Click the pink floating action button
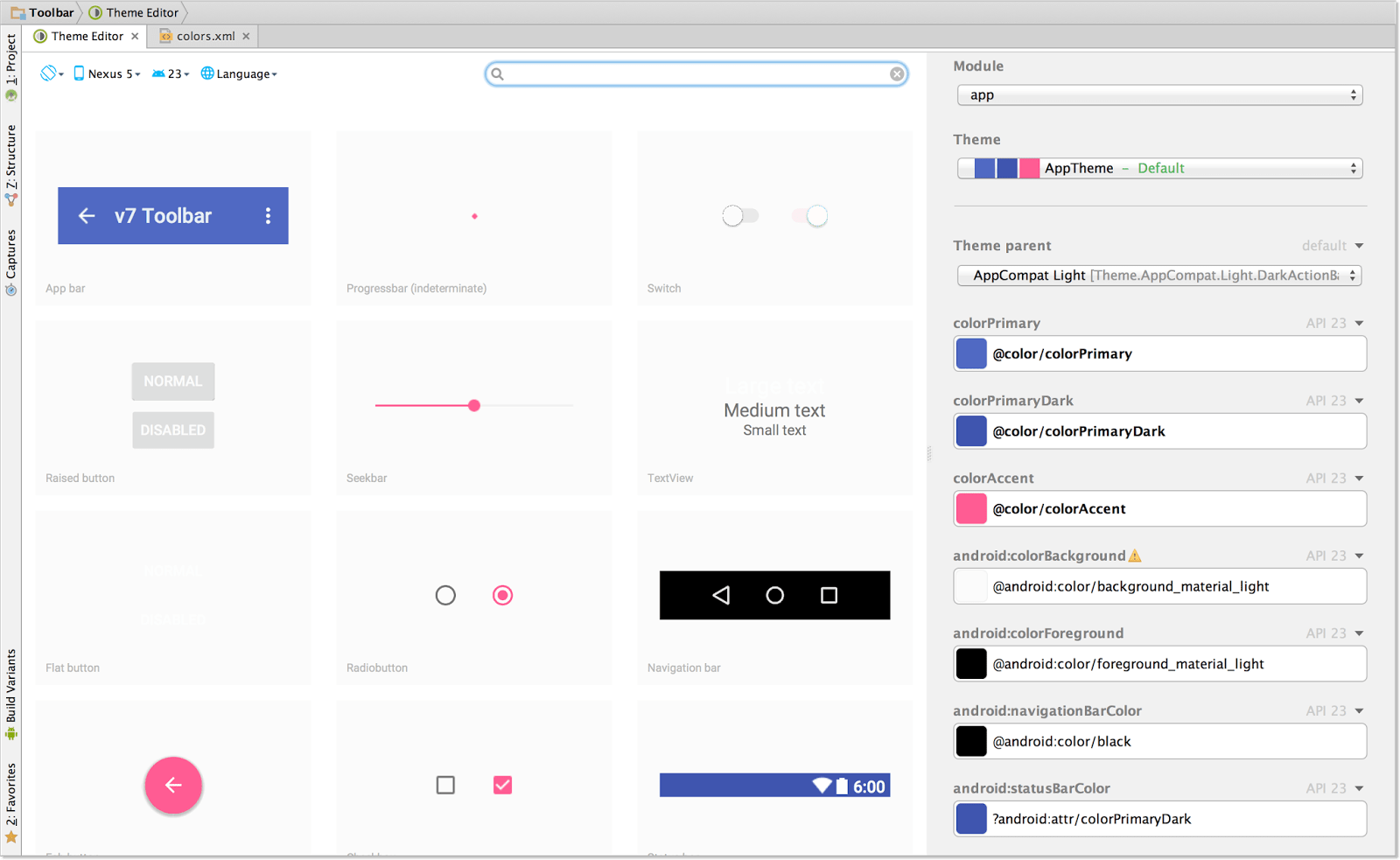The image size is (1400, 860). click(172, 786)
